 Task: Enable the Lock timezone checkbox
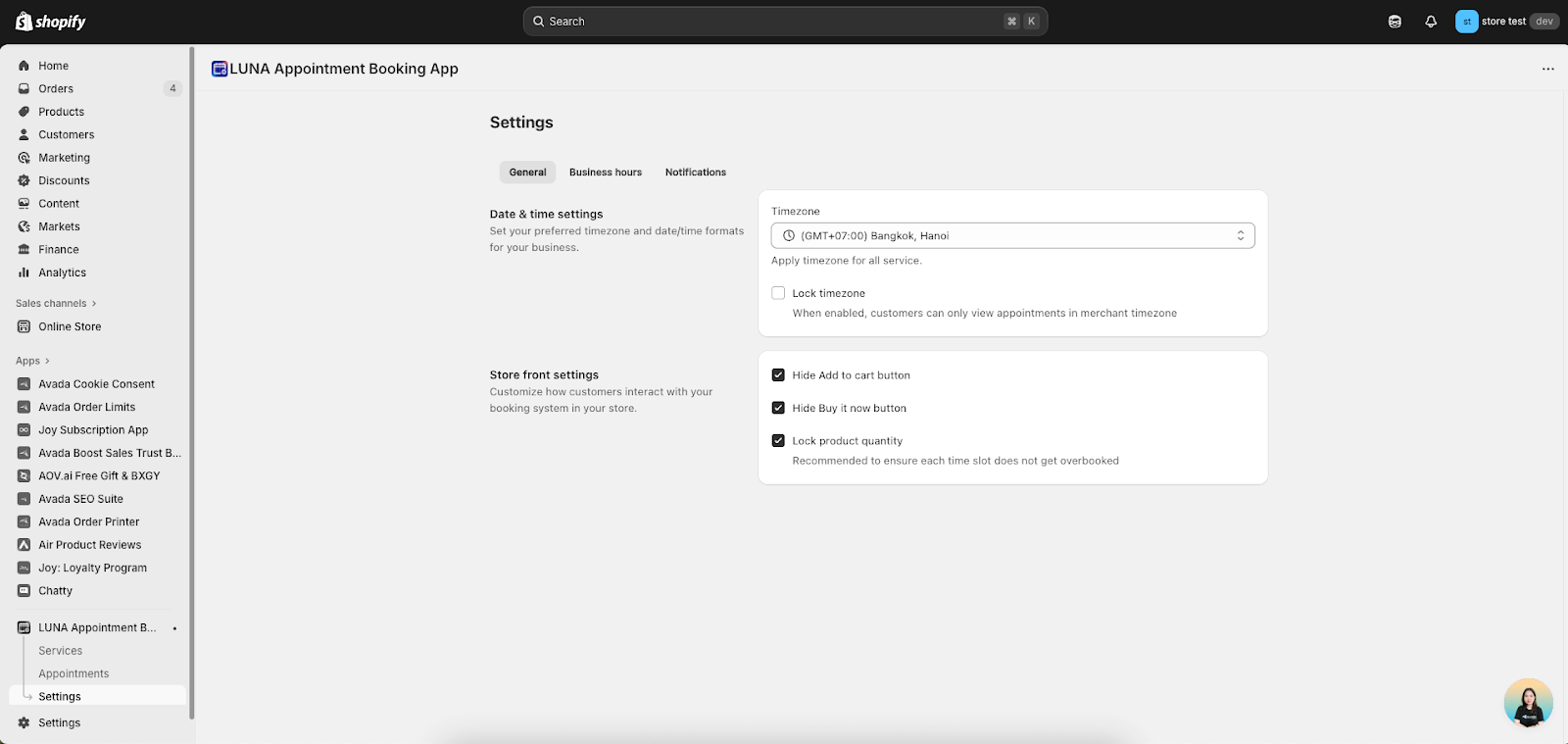tap(778, 293)
